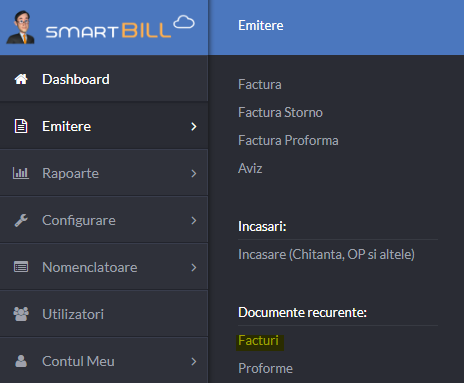Expand Emitere submenu chevron
Screen dimensions: 464x383
click(x=194, y=126)
